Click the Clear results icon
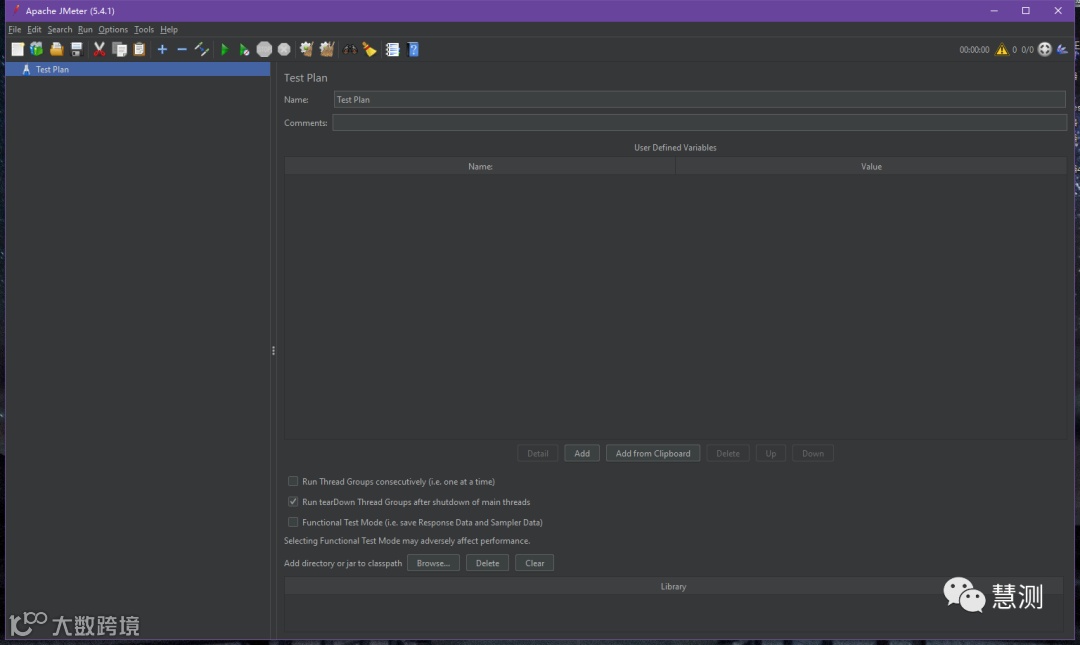The image size is (1080, 645). [307, 50]
